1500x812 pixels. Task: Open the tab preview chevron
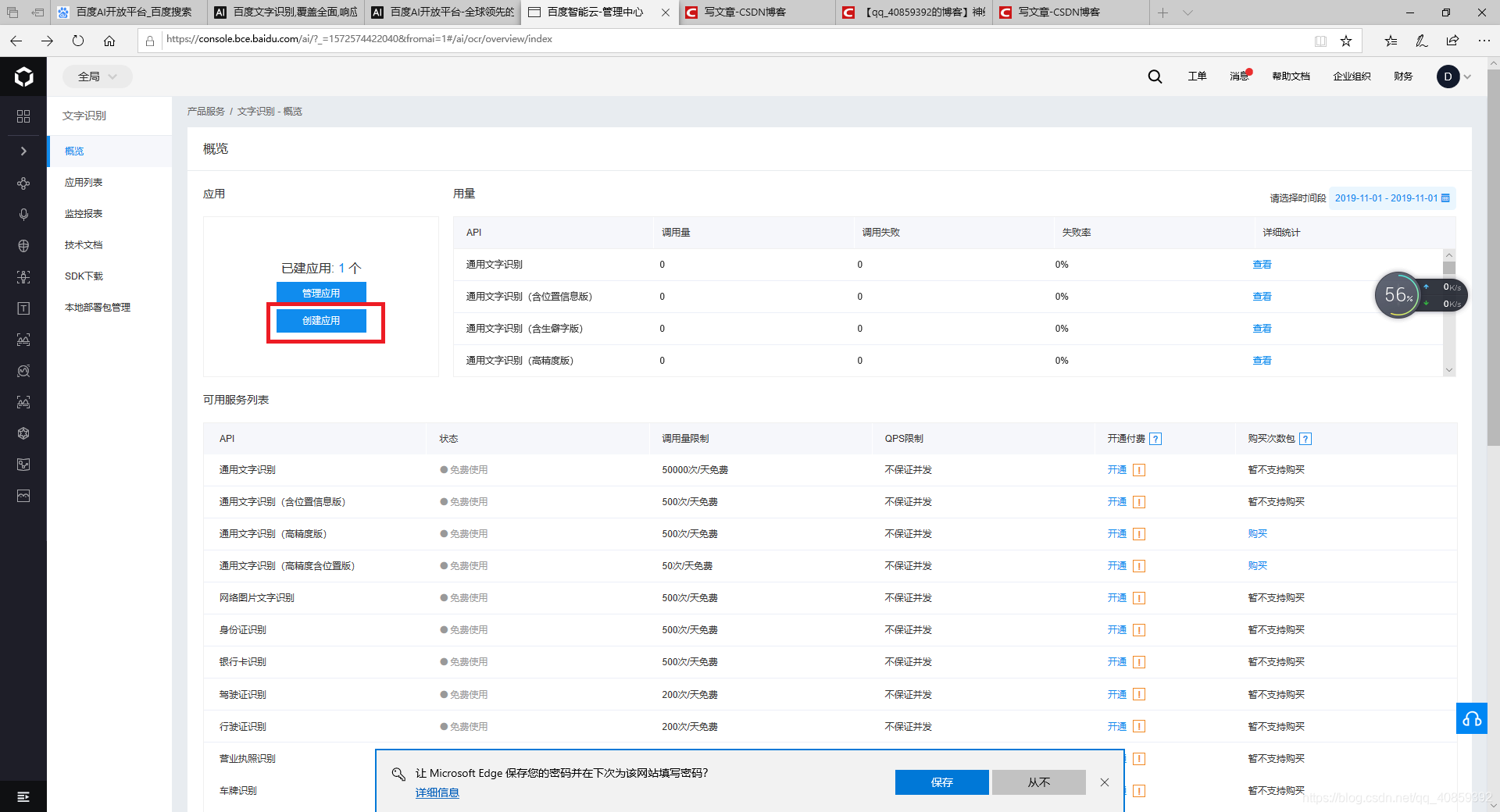1187,12
